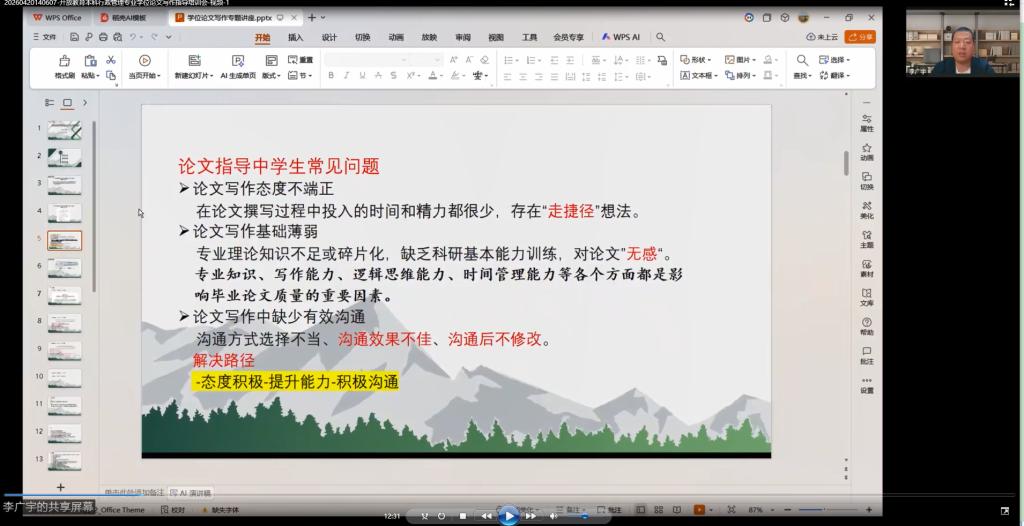Select slide 6 thumbnail in panel
Viewport: 1024px width, 526px height.
64,268
